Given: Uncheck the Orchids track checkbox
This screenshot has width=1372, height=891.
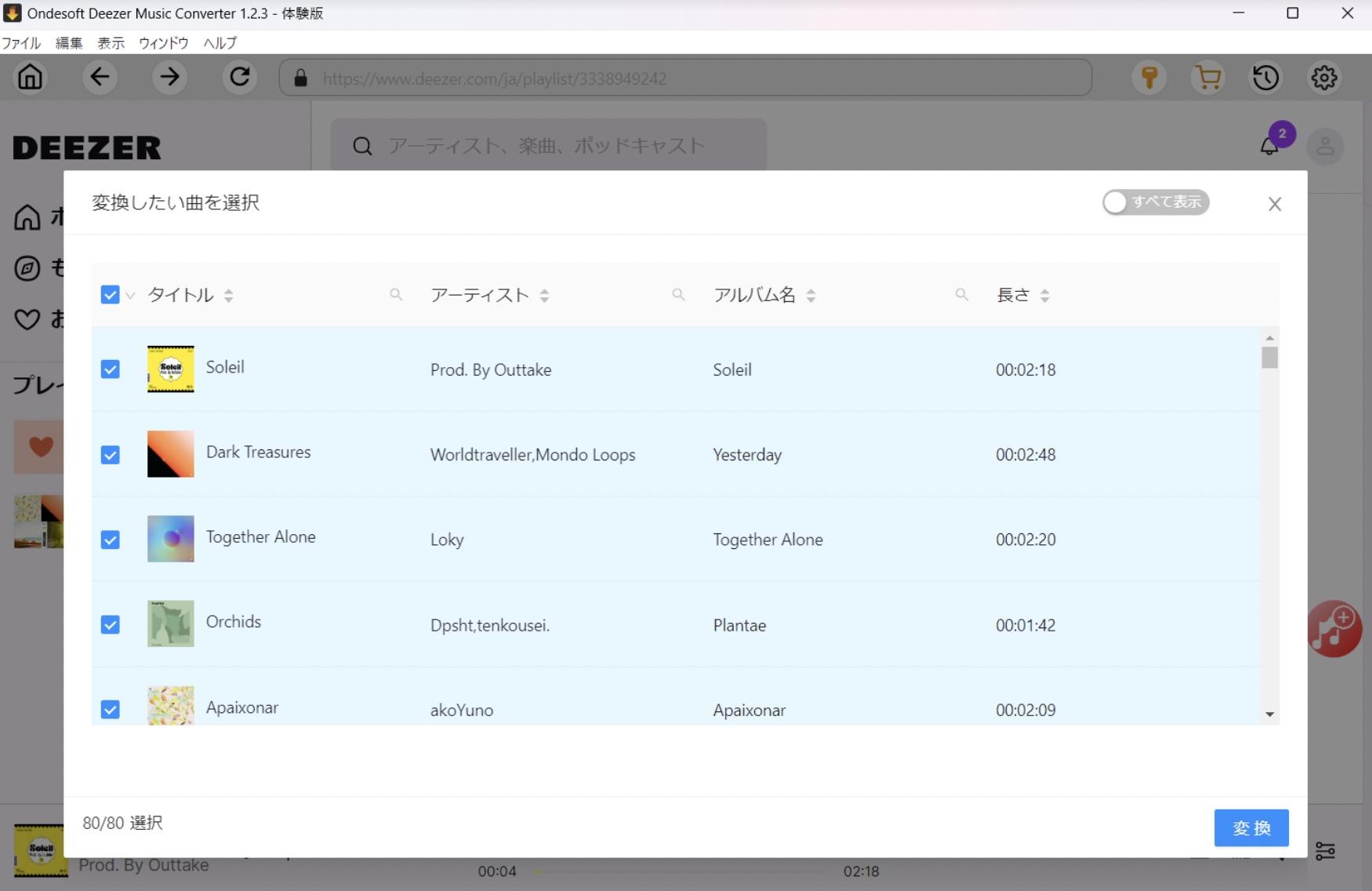Looking at the screenshot, I should click(110, 624).
